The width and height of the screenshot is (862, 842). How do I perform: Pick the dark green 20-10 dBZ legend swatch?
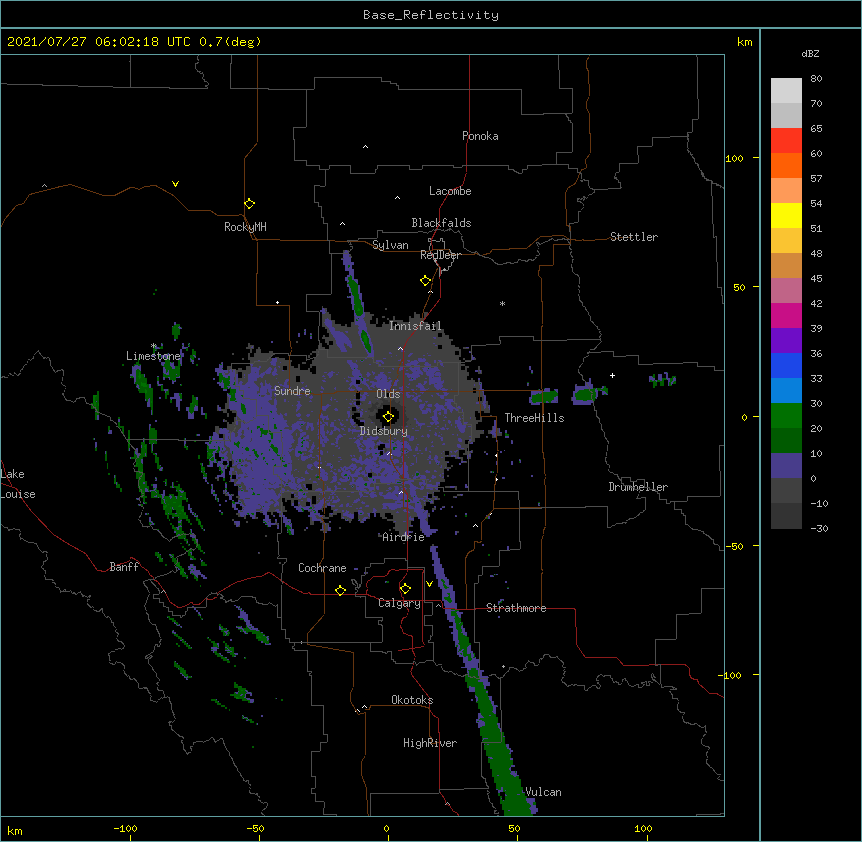click(x=786, y=440)
